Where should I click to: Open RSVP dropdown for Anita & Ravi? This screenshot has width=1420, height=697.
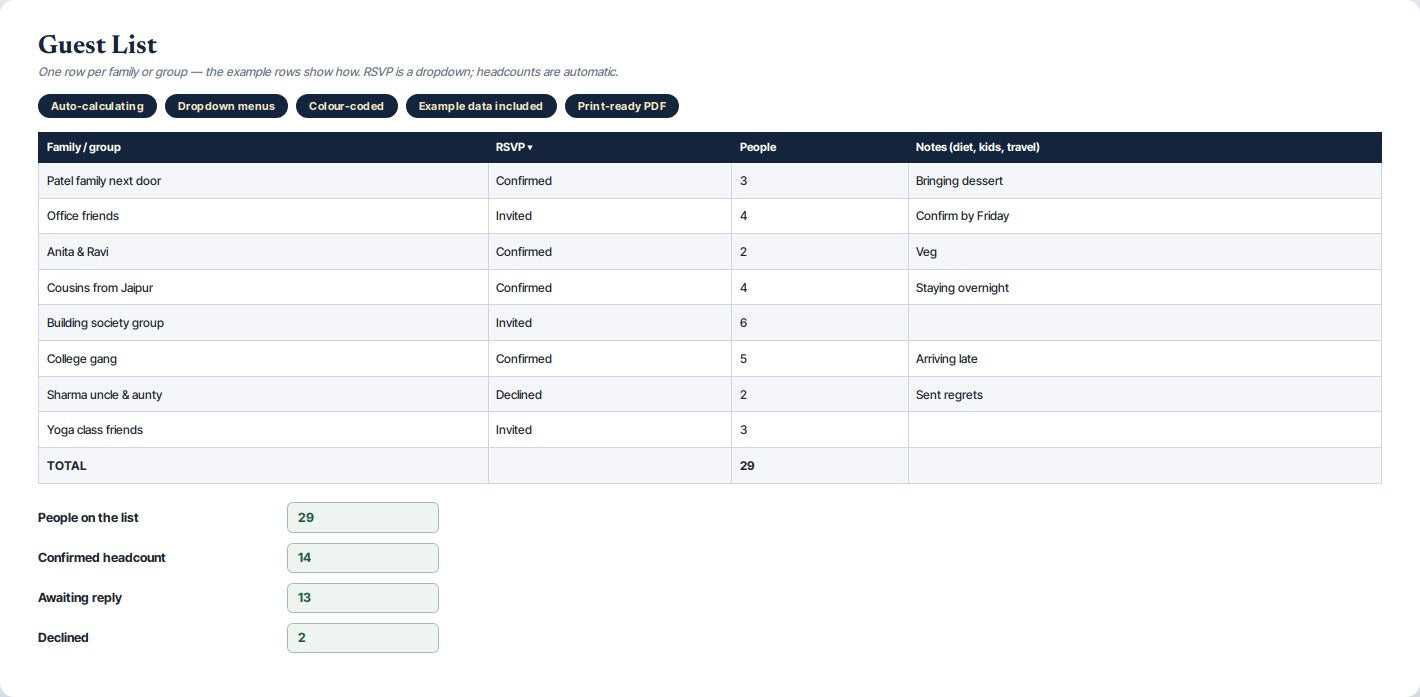[609, 252]
